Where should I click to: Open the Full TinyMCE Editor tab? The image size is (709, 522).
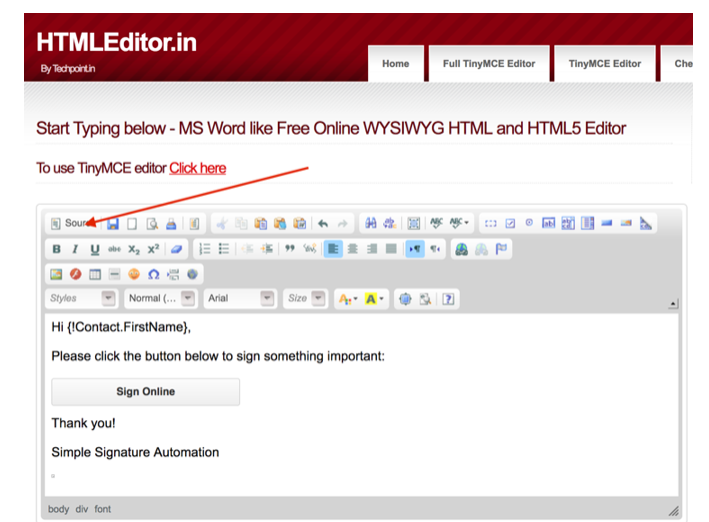click(489, 64)
